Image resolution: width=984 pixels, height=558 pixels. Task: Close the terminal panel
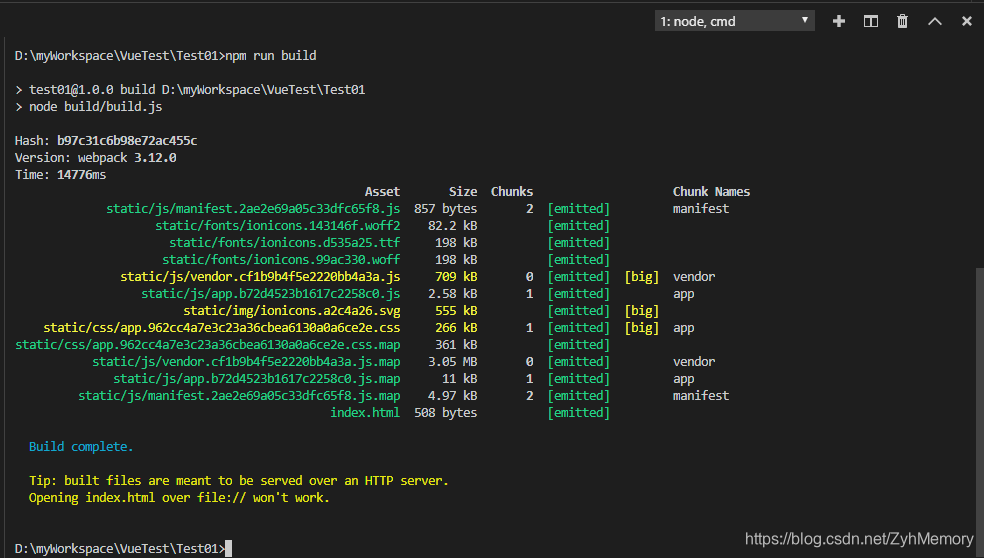(x=966, y=21)
